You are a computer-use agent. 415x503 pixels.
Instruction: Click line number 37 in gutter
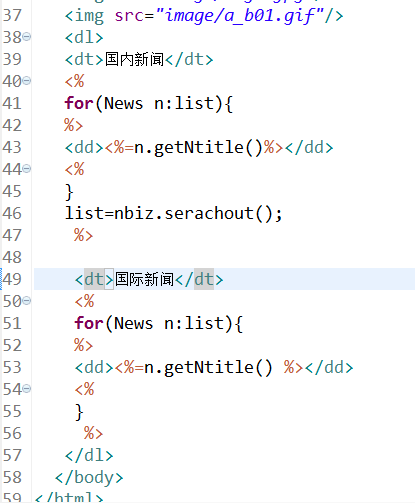[x=12, y=15]
